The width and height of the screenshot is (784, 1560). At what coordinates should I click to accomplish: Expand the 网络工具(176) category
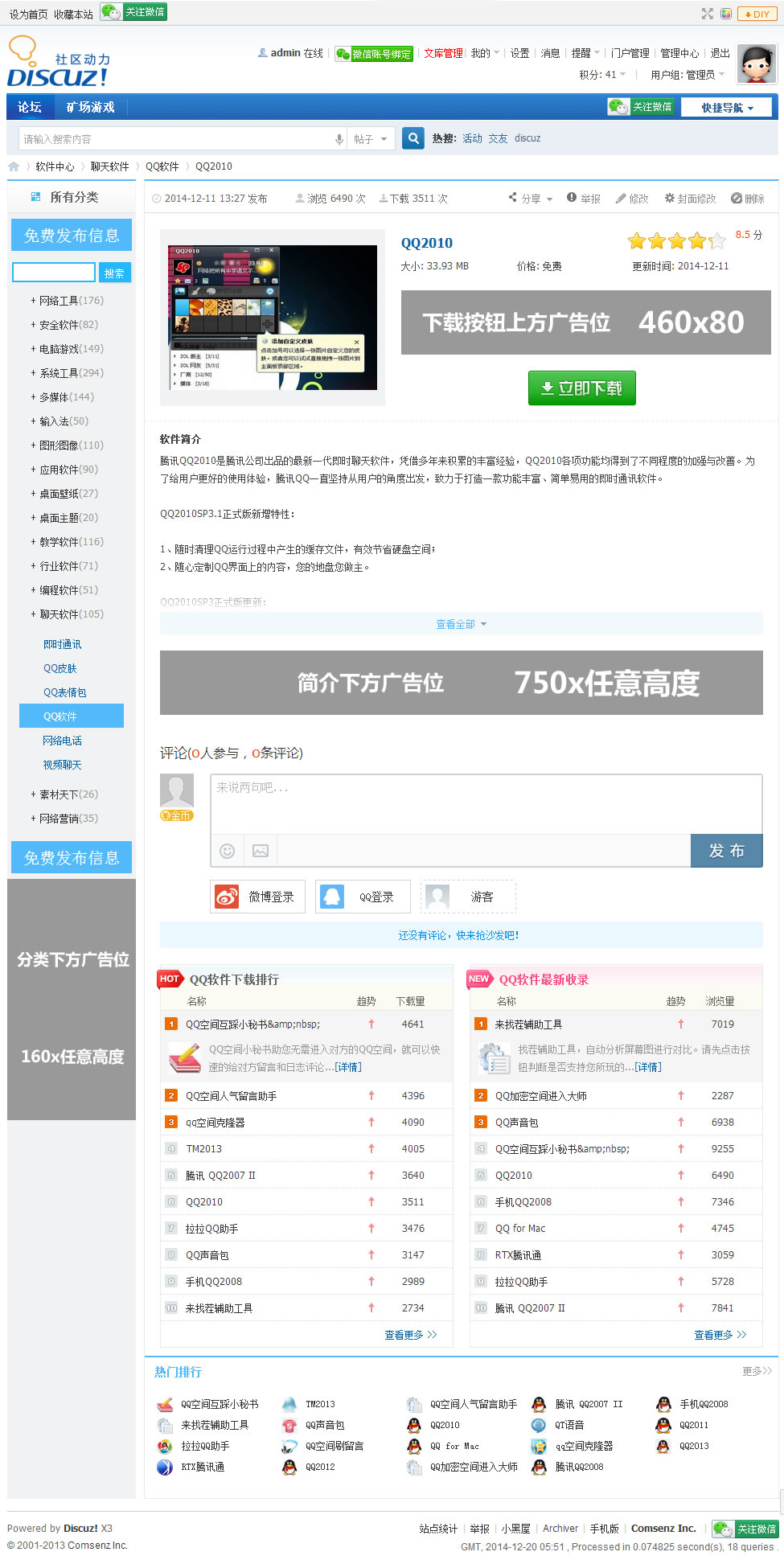[x=68, y=301]
